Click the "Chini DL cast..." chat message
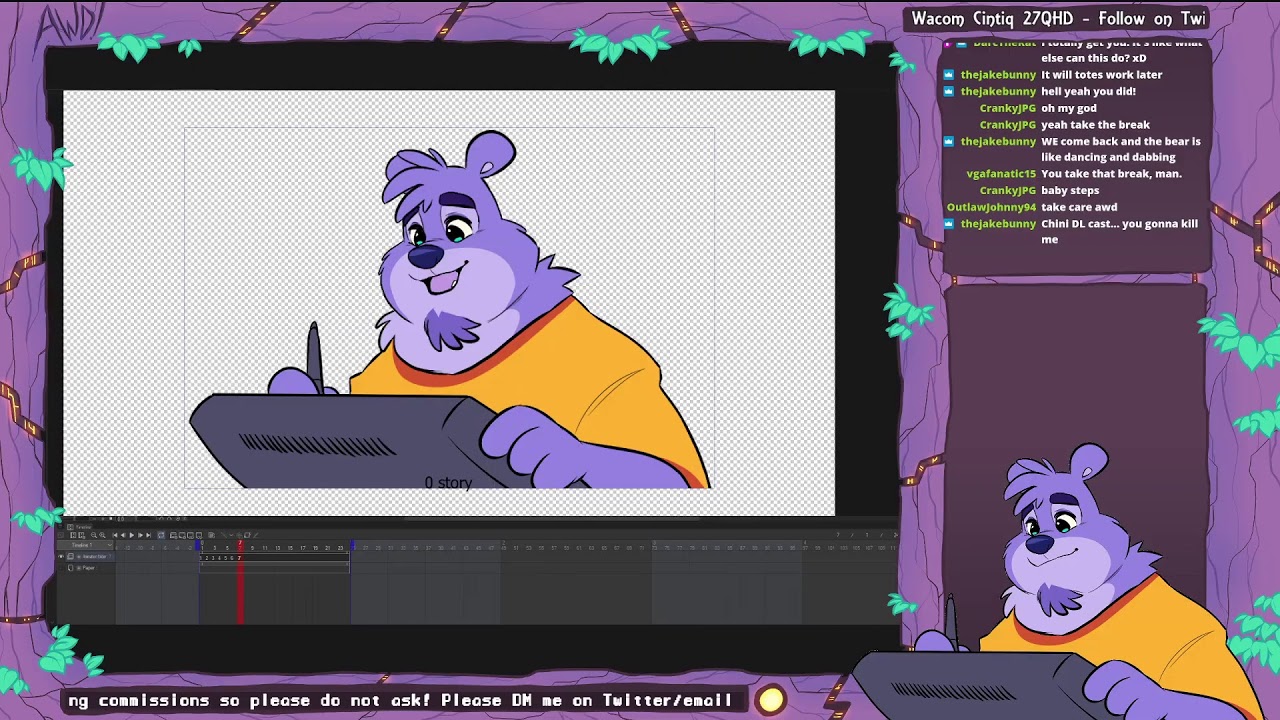This screenshot has width=1280, height=720. 1119,231
